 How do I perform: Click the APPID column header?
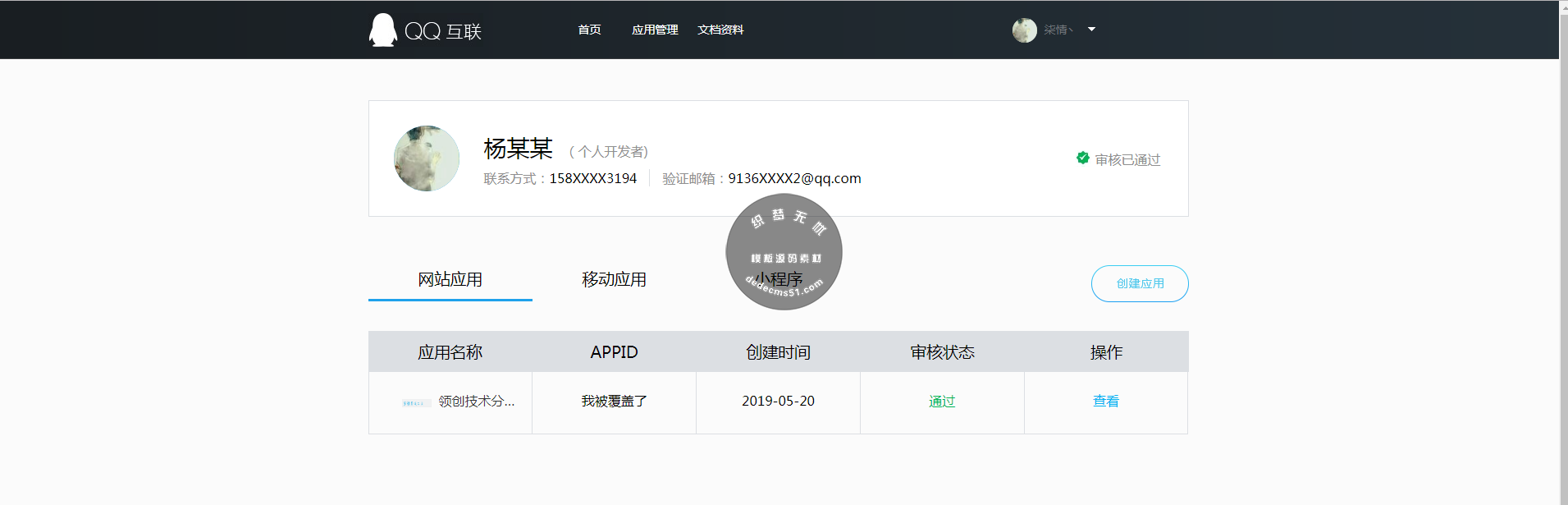tap(614, 352)
